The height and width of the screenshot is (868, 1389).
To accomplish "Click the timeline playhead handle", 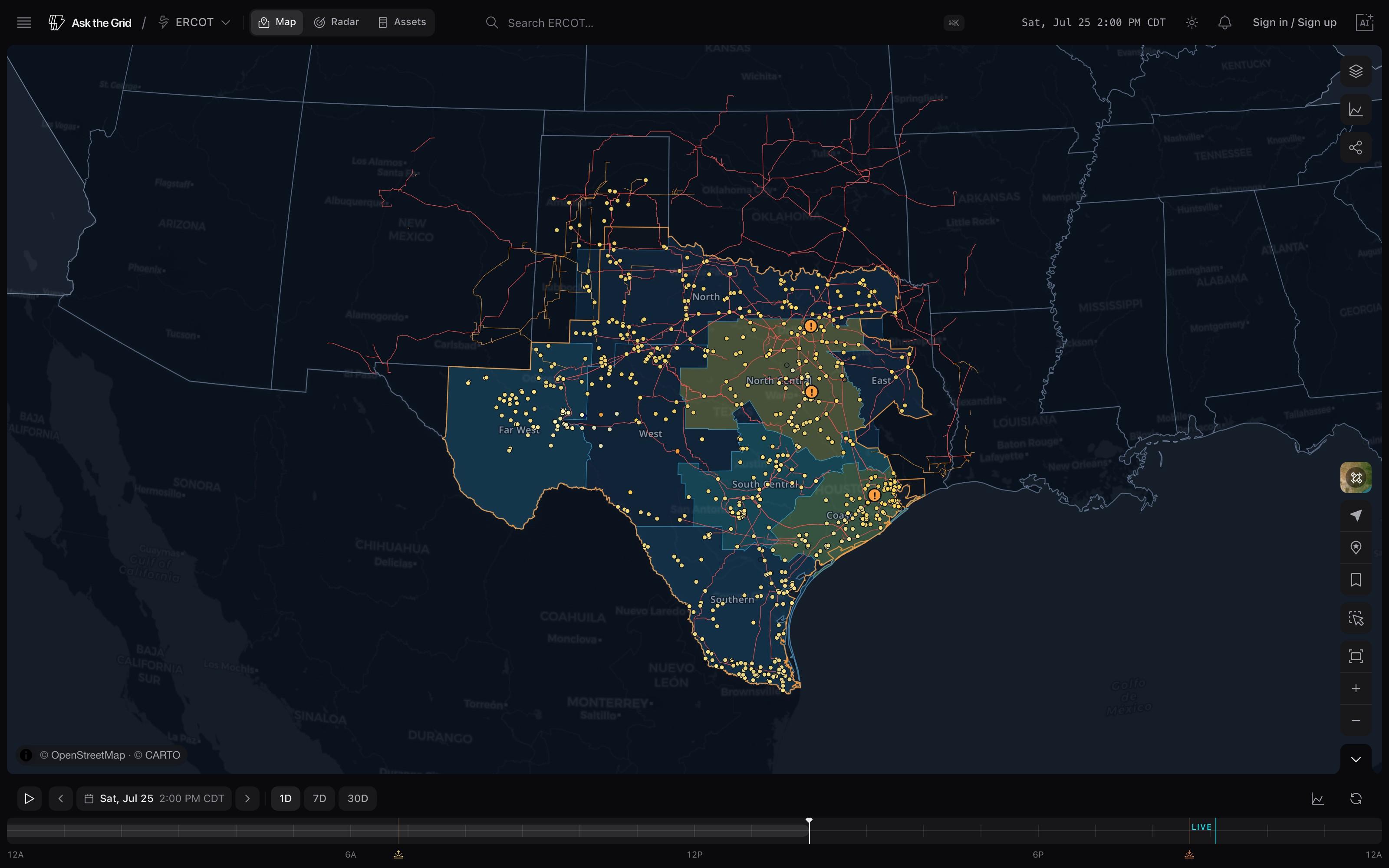I will coord(809,821).
